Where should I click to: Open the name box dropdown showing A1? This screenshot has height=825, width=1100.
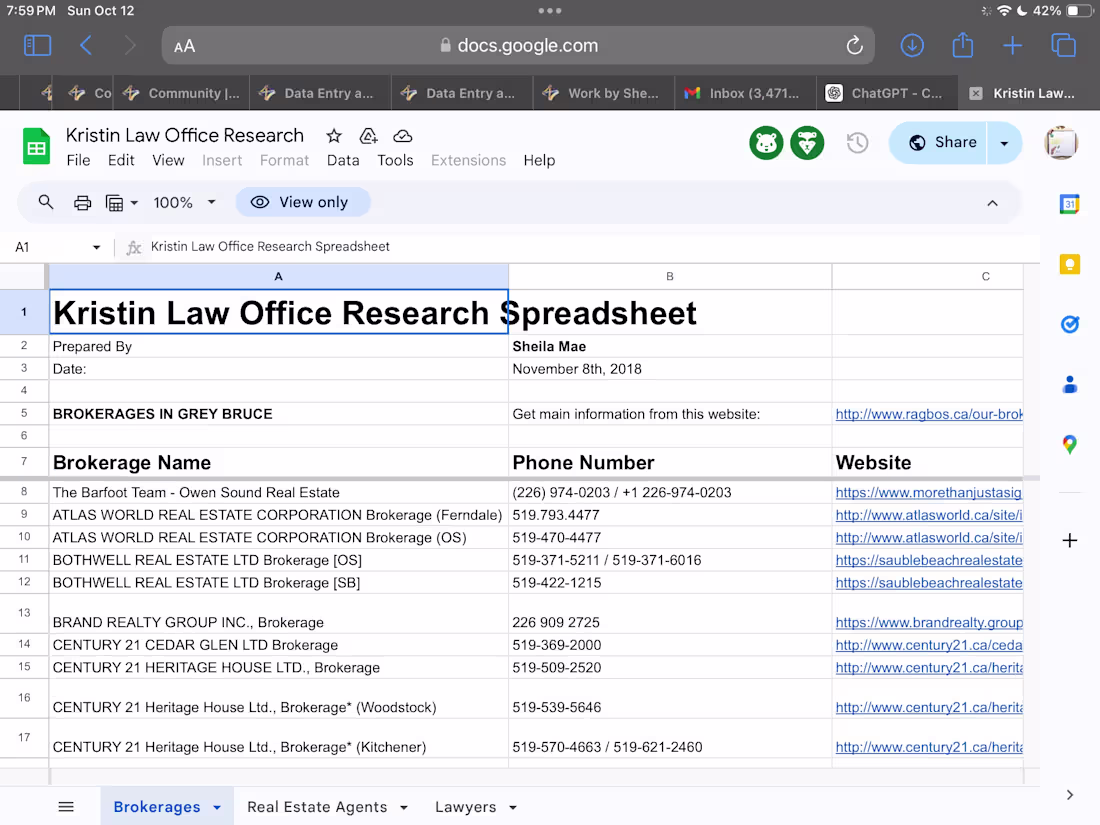(96, 247)
